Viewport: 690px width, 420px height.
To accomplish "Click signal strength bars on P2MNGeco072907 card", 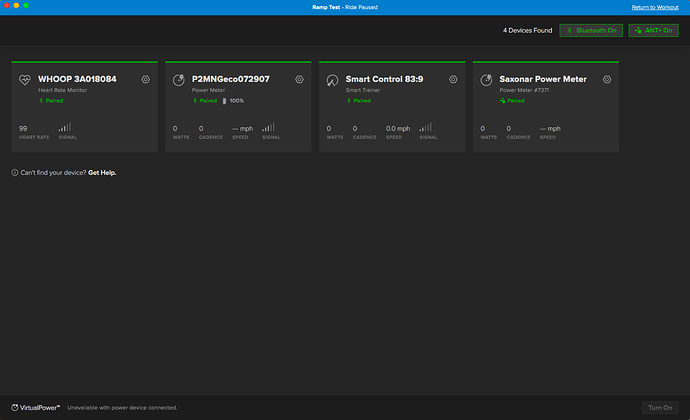I will coord(268,127).
